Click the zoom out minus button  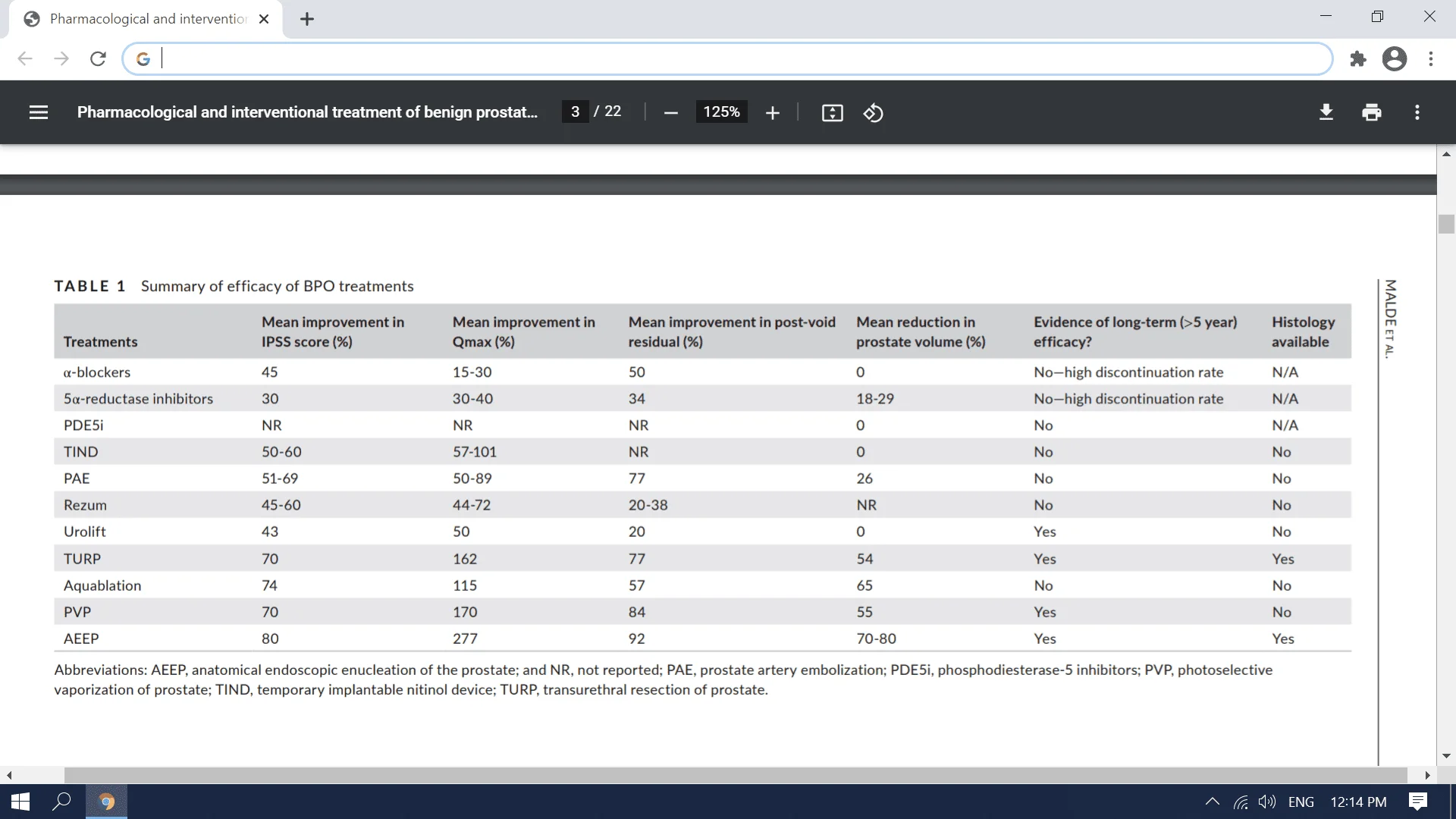670,113
